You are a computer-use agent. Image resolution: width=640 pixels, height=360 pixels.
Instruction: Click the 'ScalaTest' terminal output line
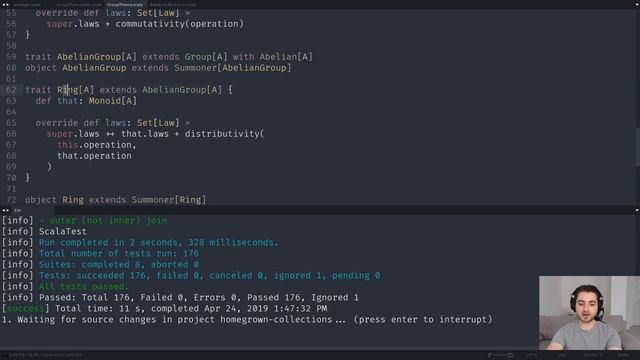pos(62,231)
